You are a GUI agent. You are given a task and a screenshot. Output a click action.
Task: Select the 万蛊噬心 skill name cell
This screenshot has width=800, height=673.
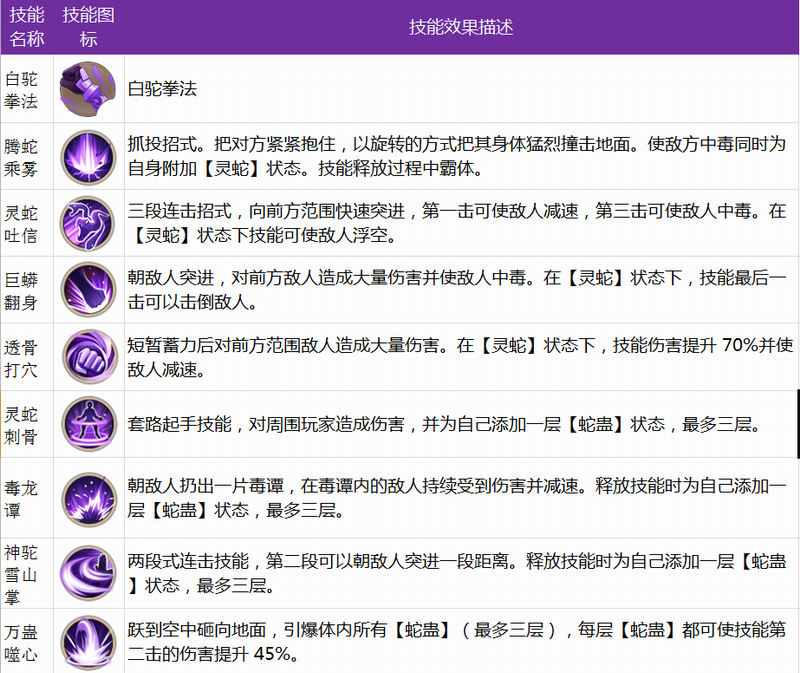[27, 641]
